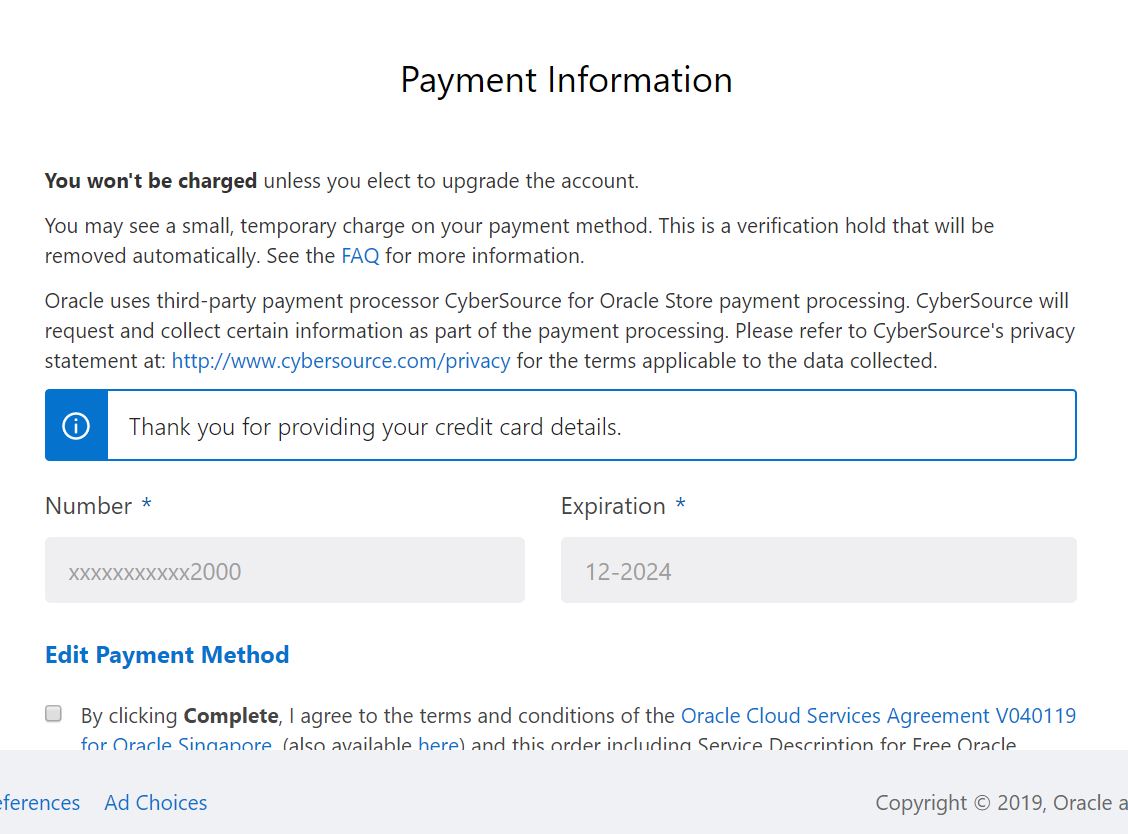Viewport: 1128px width, 834px height.
Task: Click the Preferences link in the footer
Action: click(x=40, y=802)
